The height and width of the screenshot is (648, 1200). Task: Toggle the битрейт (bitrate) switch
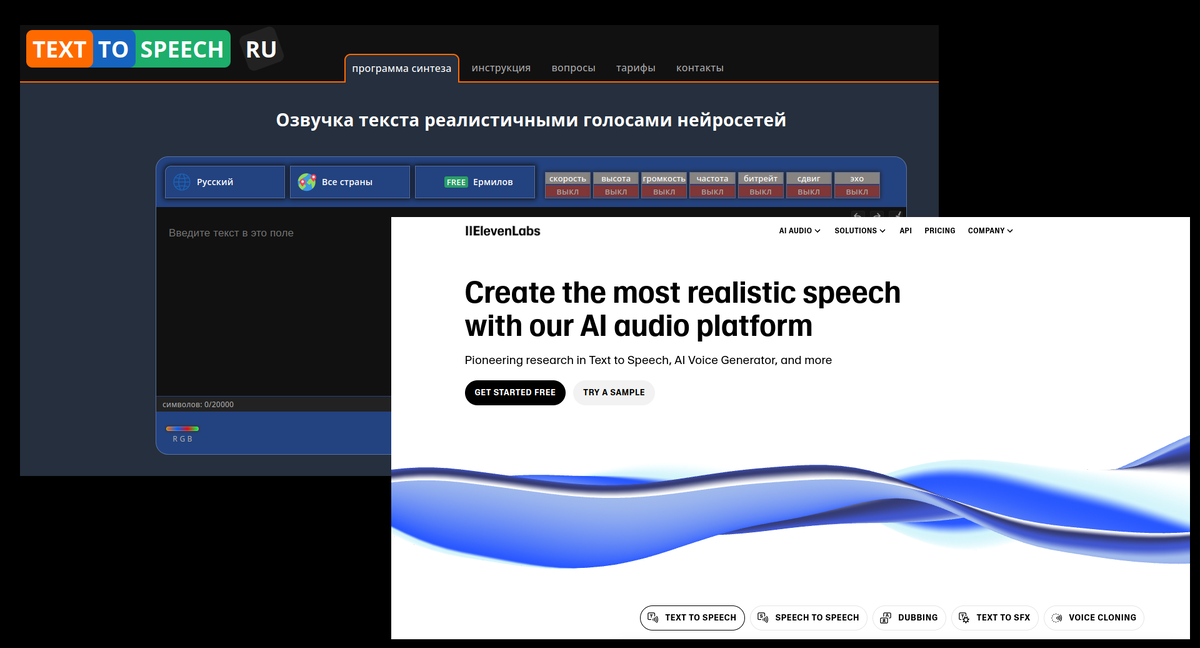tap(760, 185)
